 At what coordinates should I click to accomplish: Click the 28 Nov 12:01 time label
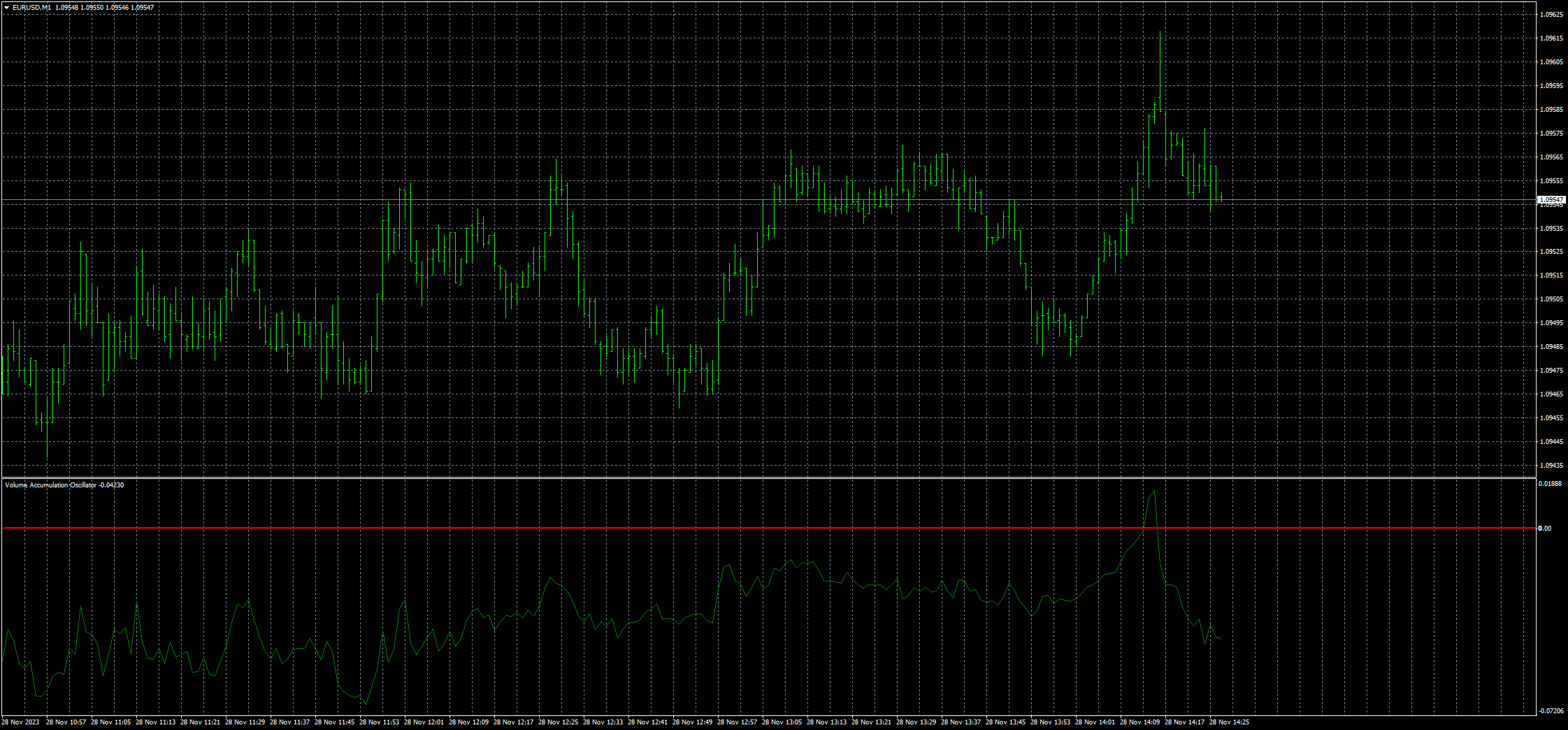click(x=424, y=722)
